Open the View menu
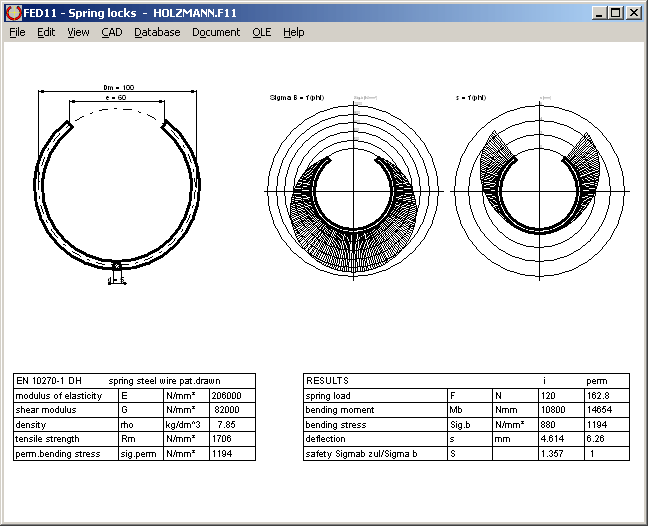 point(78,32)
